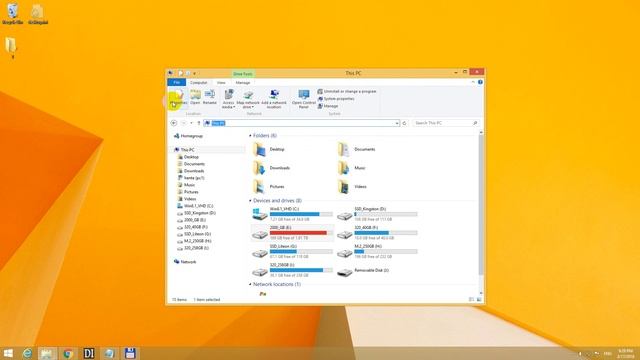
Task: Click the Up one level arrow
Action: 199,123
